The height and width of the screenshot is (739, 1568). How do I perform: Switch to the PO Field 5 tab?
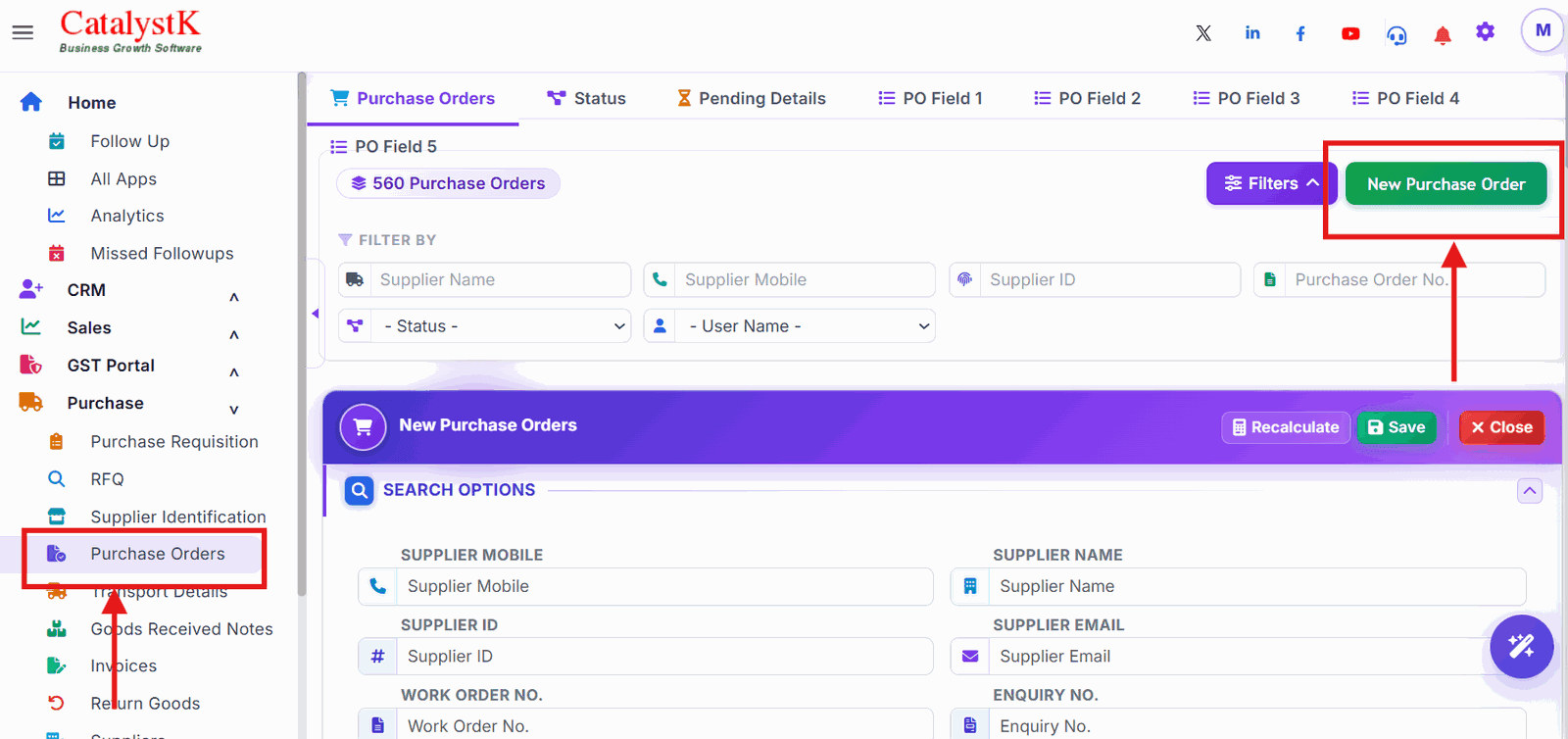point(384,147)
